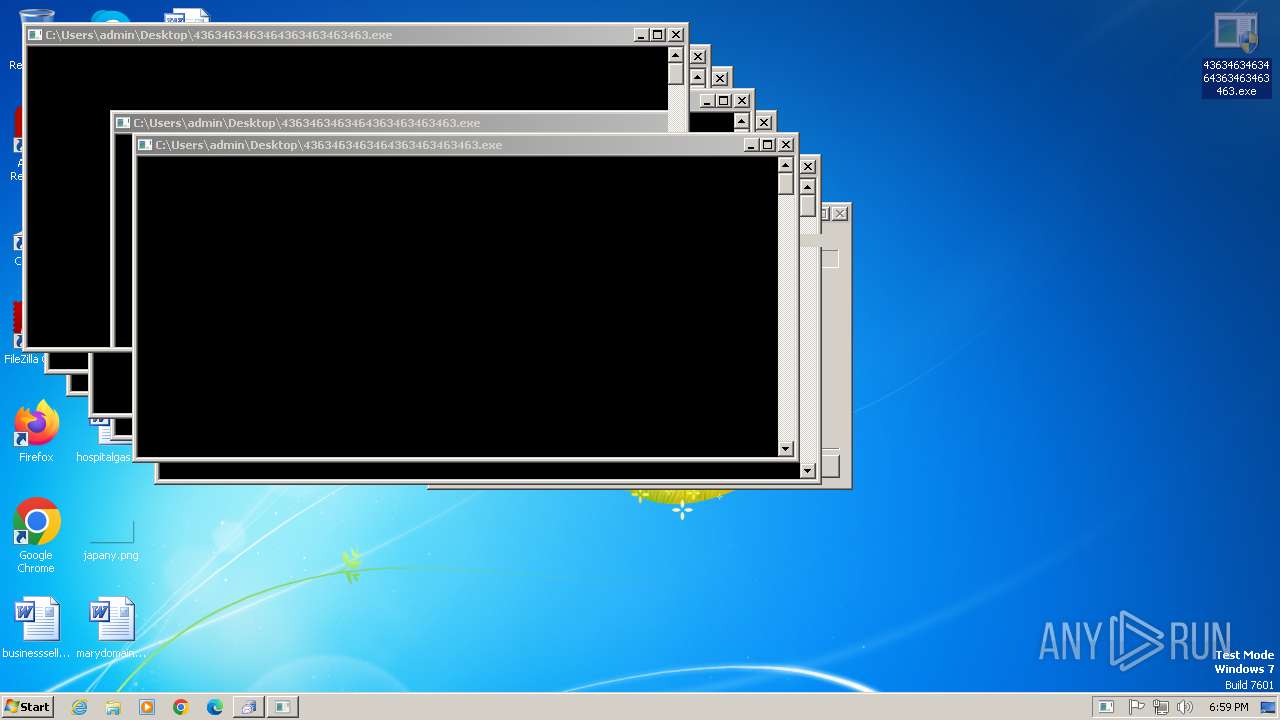Click the top-left console's scroll-up arrow

click(676, 55)
